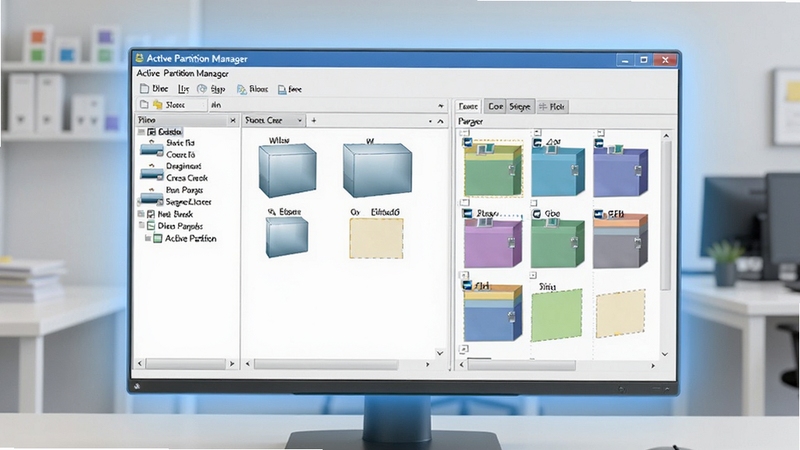Image resolution: width=800 pixels, height=450 pixels.
Task: Select the third disk drive icon in the tree
Action: 152,198
